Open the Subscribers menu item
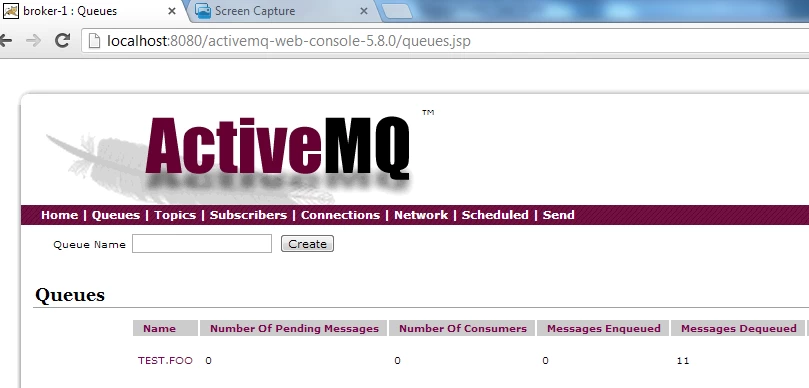The image size is (809, 388). pos(248,215)
